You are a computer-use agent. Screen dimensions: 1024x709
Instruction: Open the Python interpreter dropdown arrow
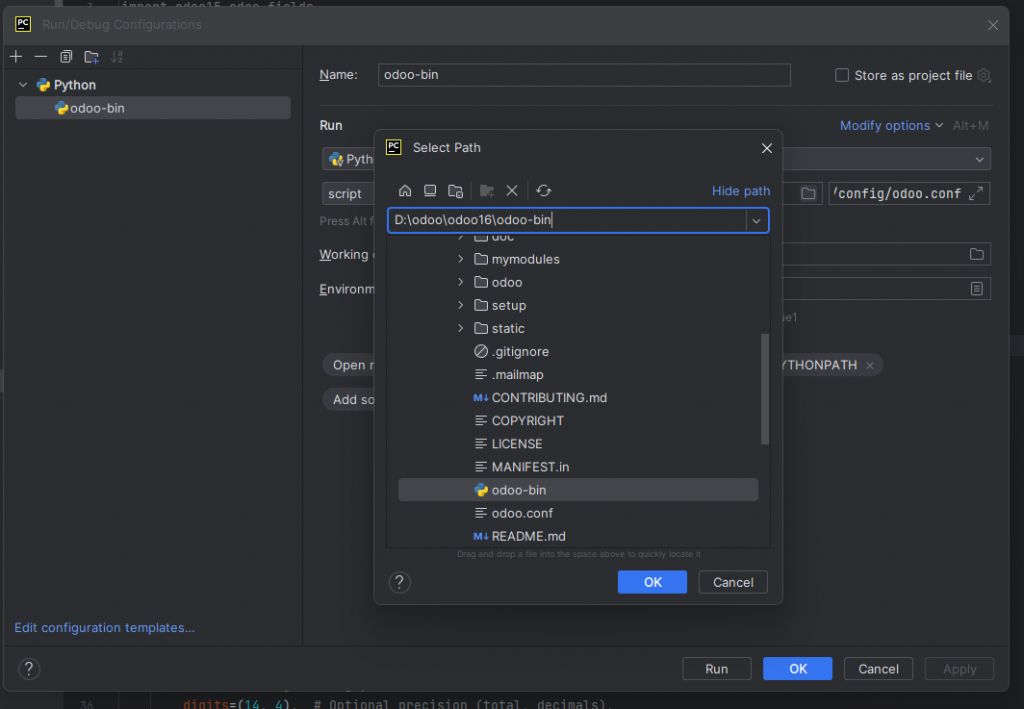click(979, 159)
